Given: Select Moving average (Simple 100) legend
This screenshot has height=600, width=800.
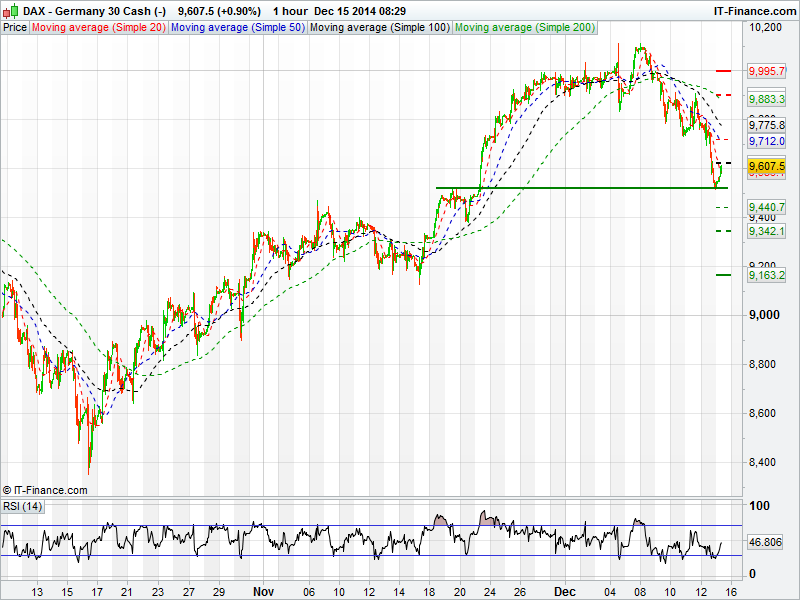Looking at the screenshot, I should point(379,28).
